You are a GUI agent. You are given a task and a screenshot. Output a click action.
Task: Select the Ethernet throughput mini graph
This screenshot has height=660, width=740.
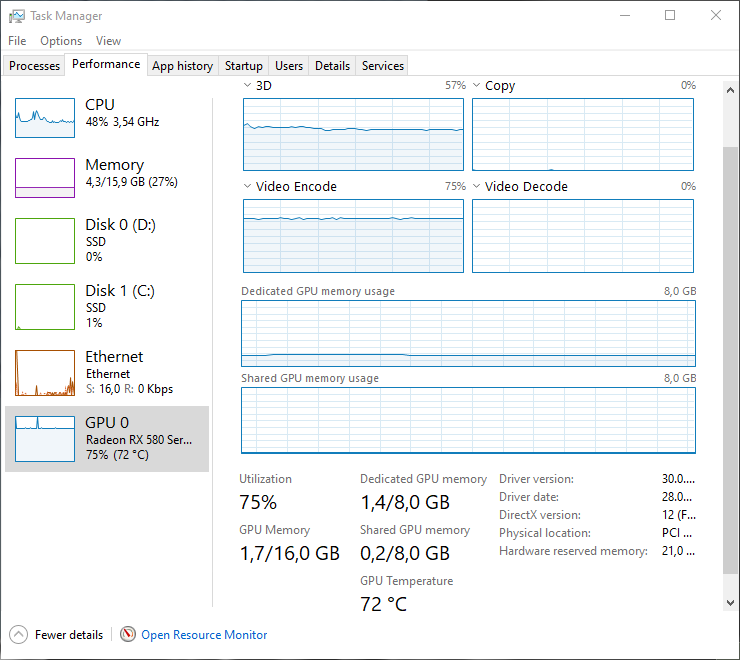tap(45, 373)
